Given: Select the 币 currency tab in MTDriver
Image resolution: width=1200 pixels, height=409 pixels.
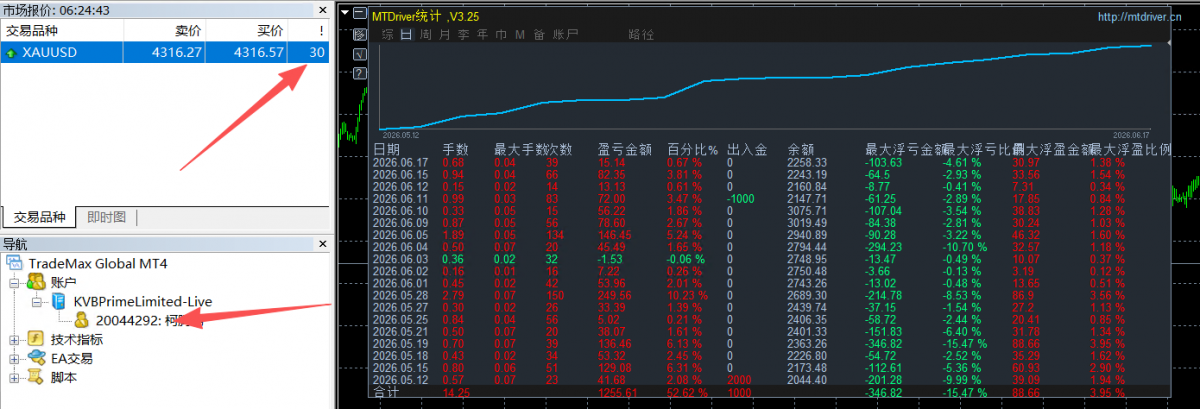Looking at the screenshot, I should coord(501,35).
